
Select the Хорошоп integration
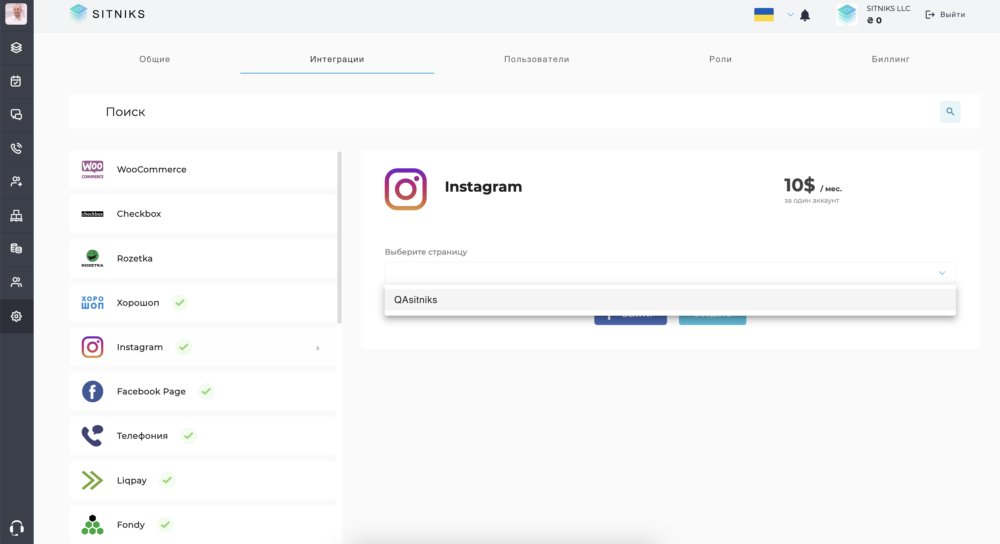click(203, 302)
